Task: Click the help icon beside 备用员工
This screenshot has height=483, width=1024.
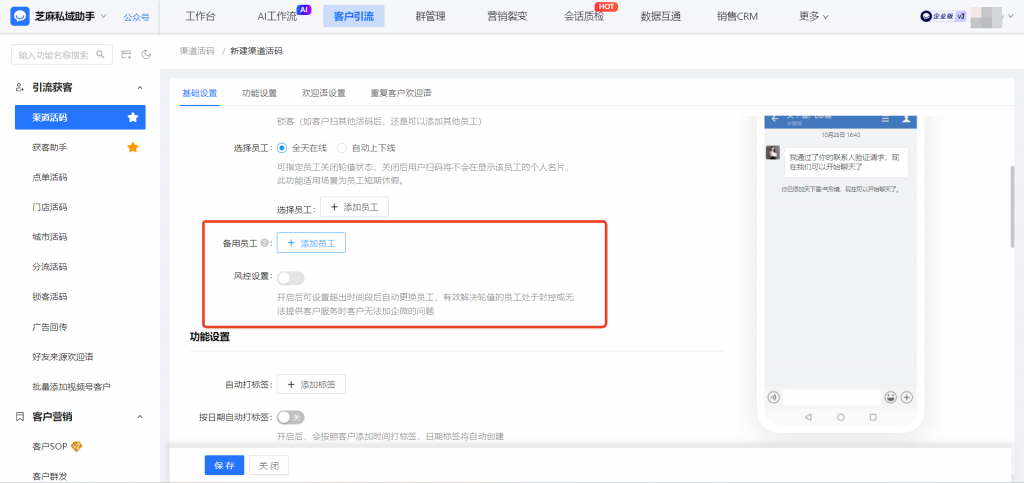Action: coord(264,243)
